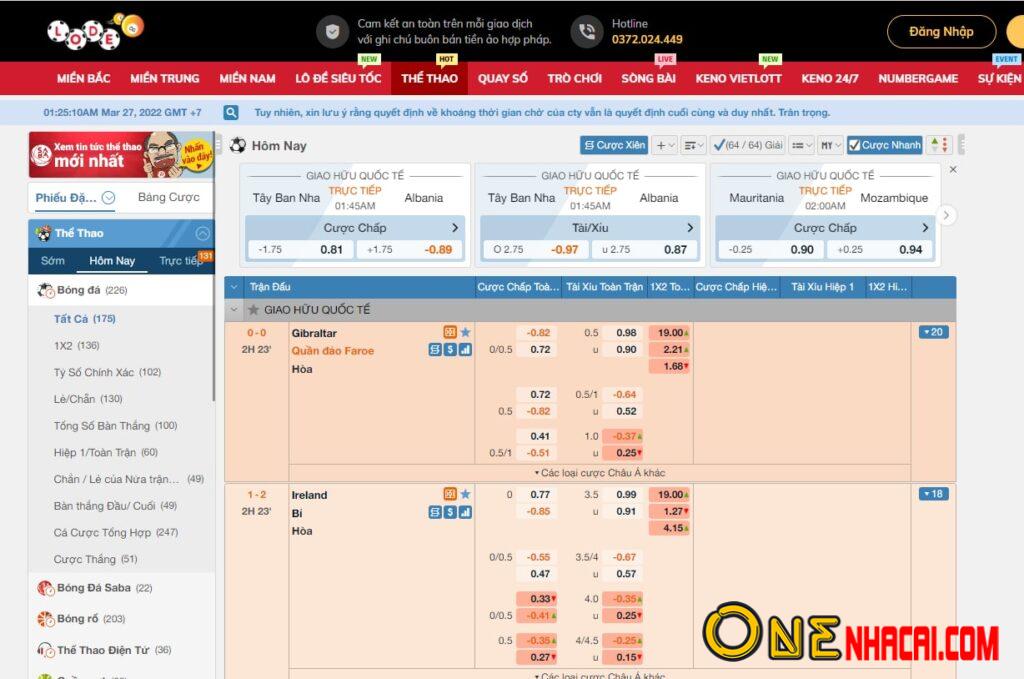Image resolution: width=1024 pixels, height=679 pixels.
Task: Select the football icon beside Bóng đá
Action: tap(42, 290)
